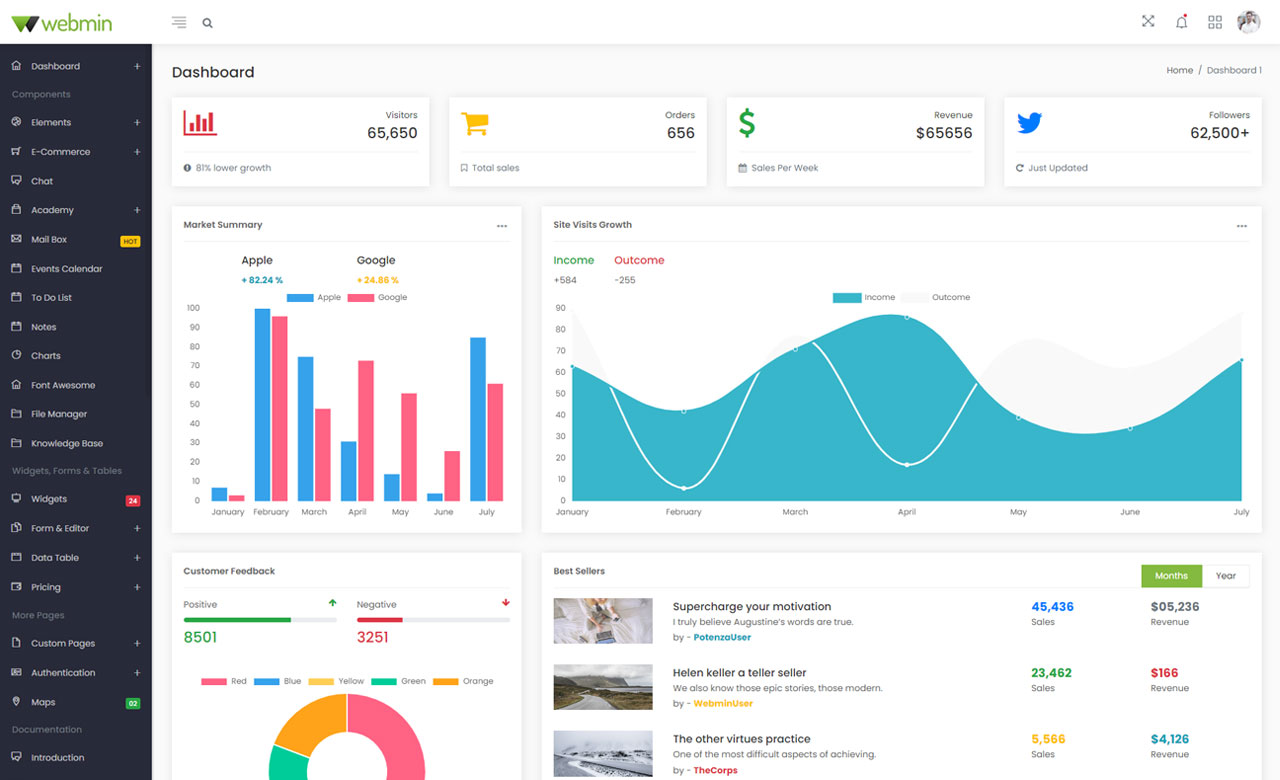Screen dimensions: 1280x780
Task: Click the Dashboard home icon in sidebar
Action: 16,66
